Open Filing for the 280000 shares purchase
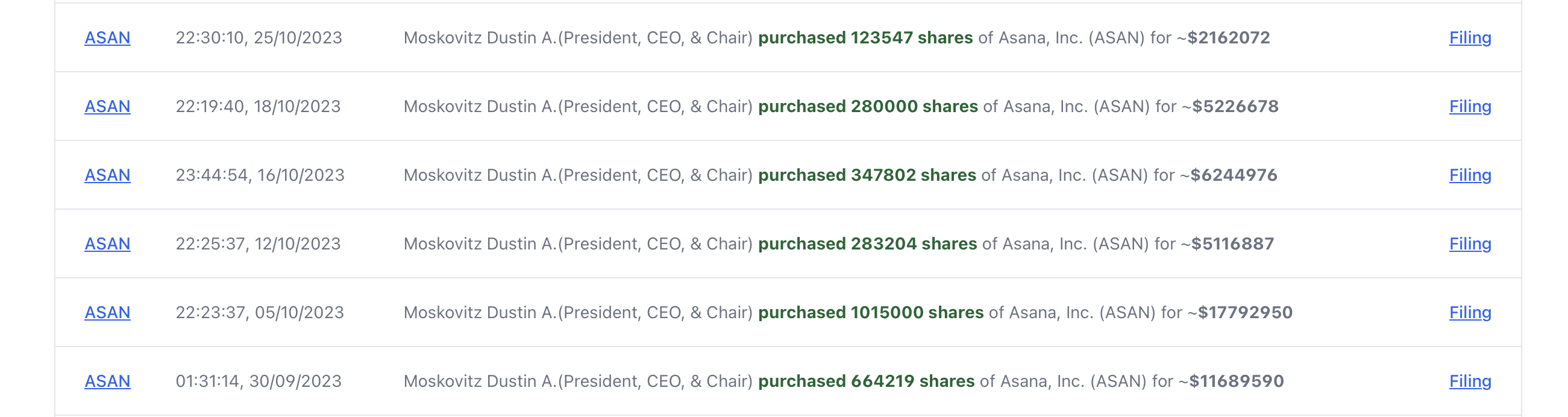Image resolution: width=1568 pixels, height=417 pixels. 1469,107
